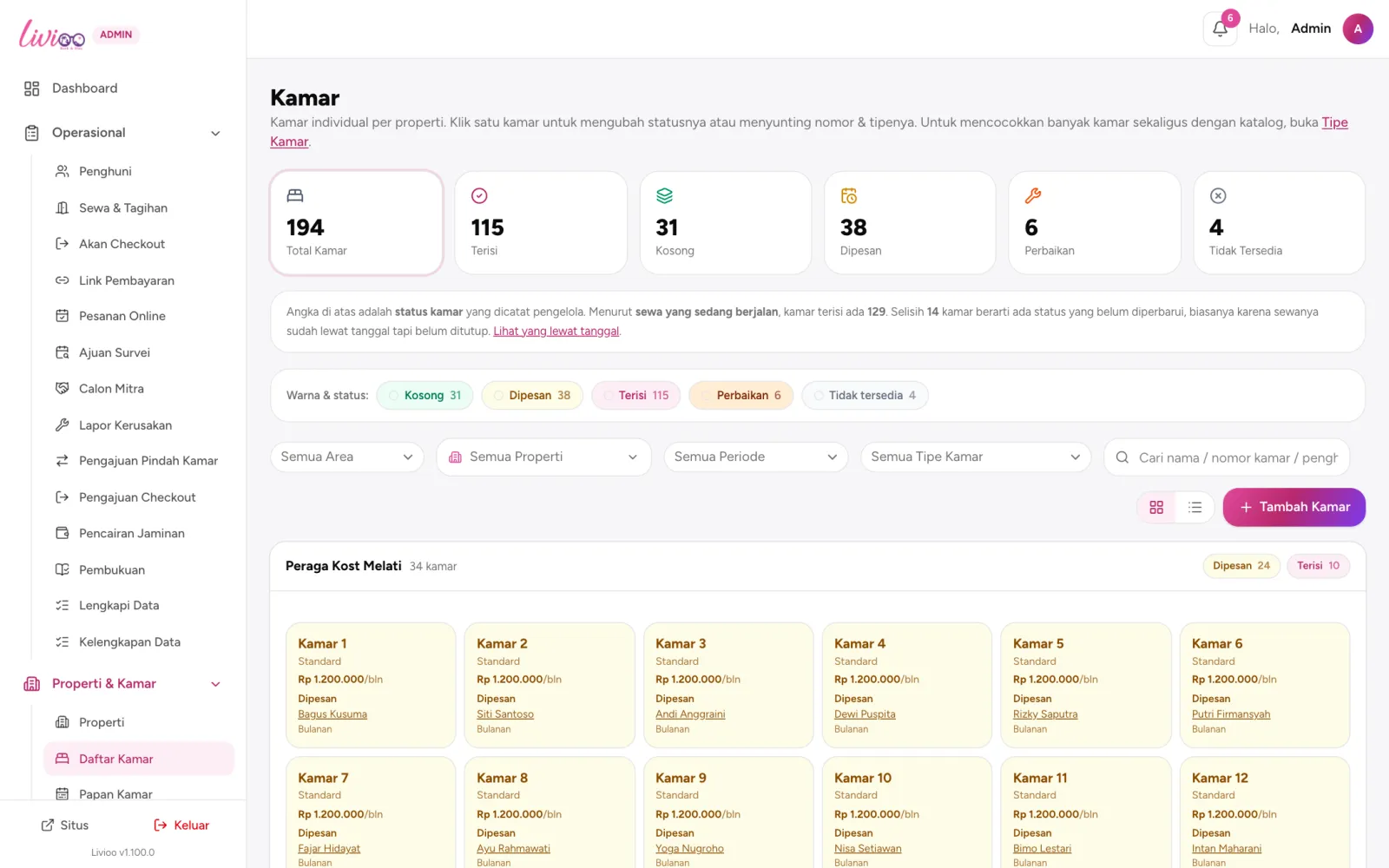The height and width of the screenshot is (868, 1389).
Task: Open the Semua Area dropdown
Action: pos(347,457)
